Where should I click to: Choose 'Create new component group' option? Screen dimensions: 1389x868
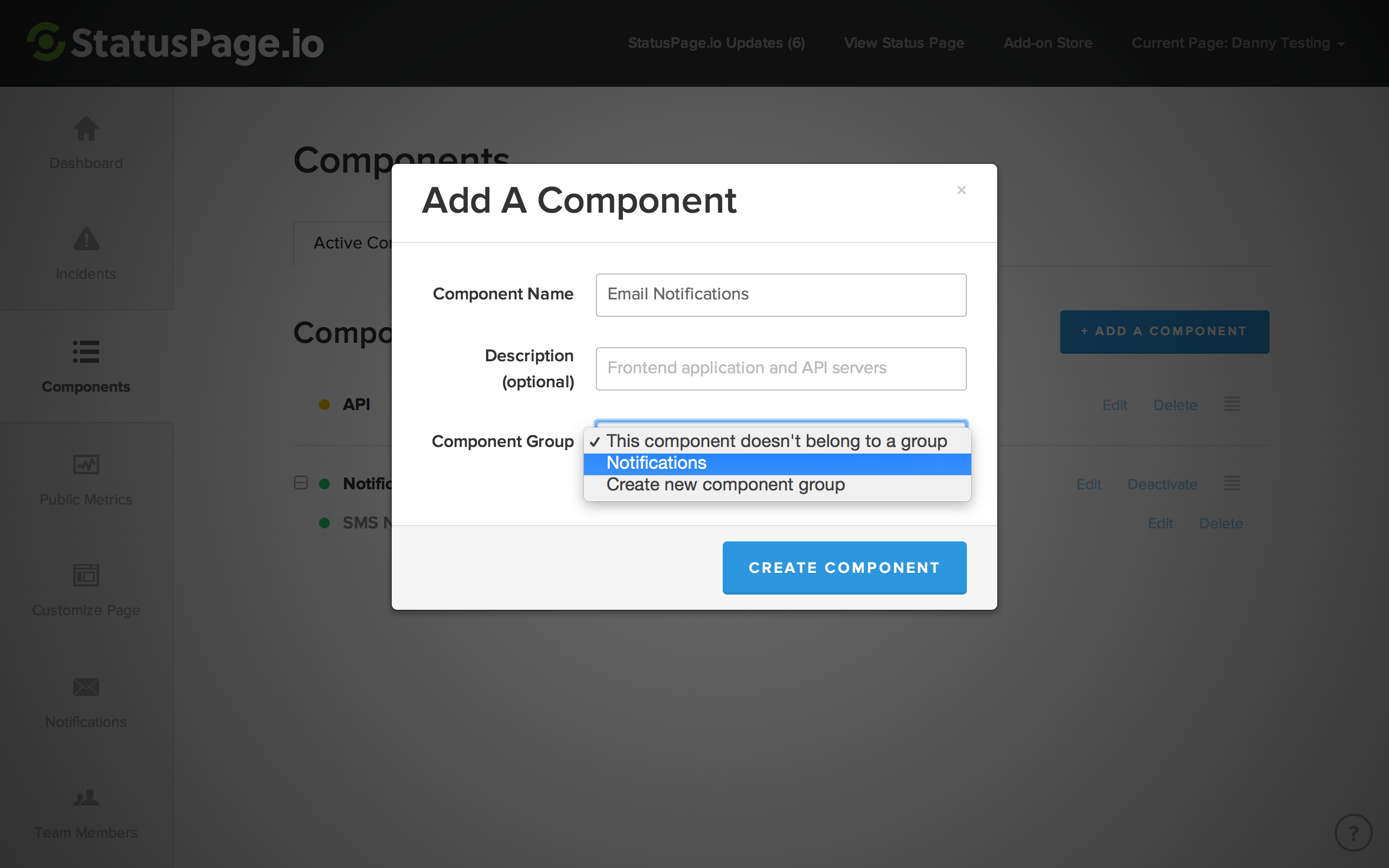coord(777,485)
